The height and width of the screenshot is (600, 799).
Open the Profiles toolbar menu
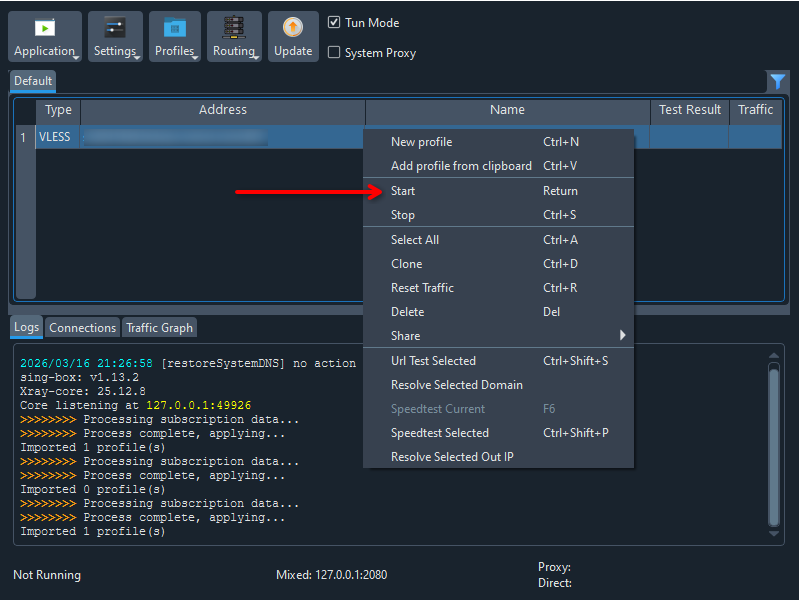(175, 37)
